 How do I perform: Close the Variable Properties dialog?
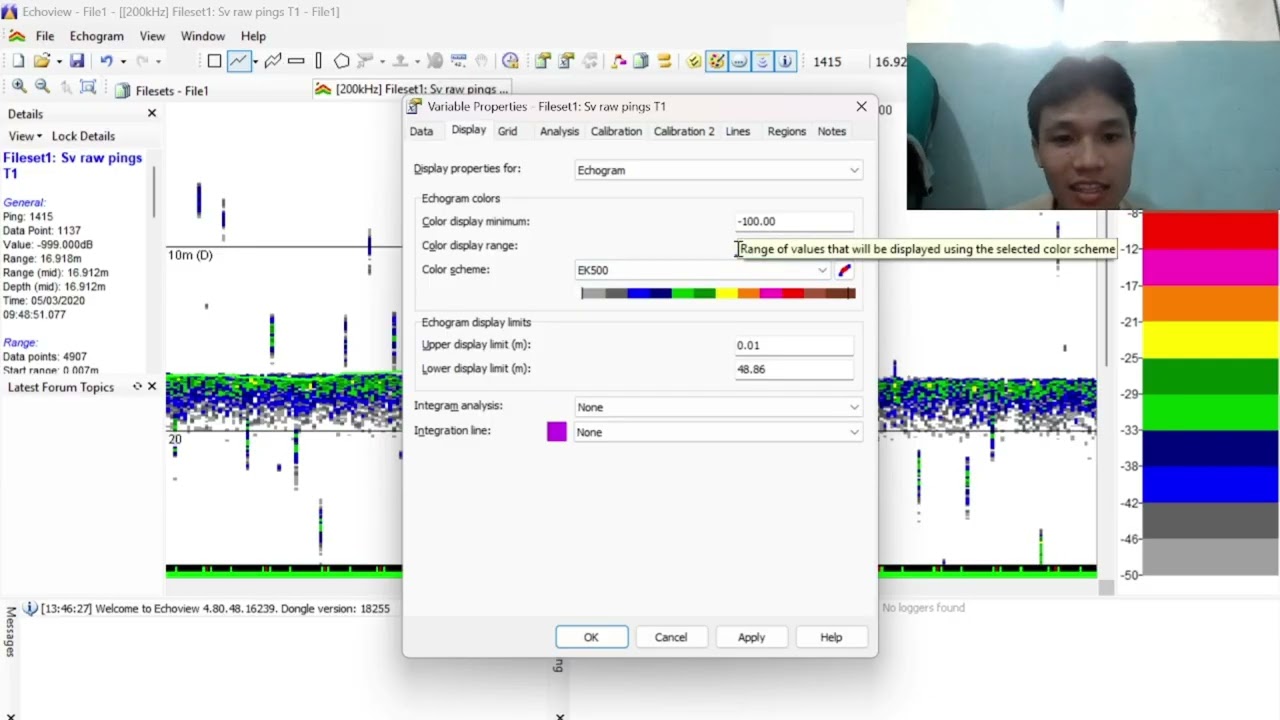(861, 106)
